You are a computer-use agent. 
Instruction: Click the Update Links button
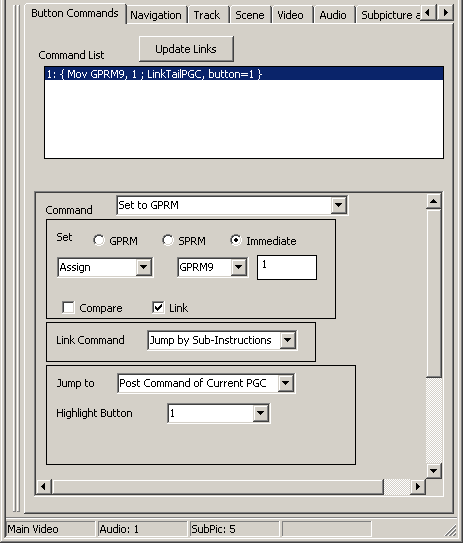[186, 49]
